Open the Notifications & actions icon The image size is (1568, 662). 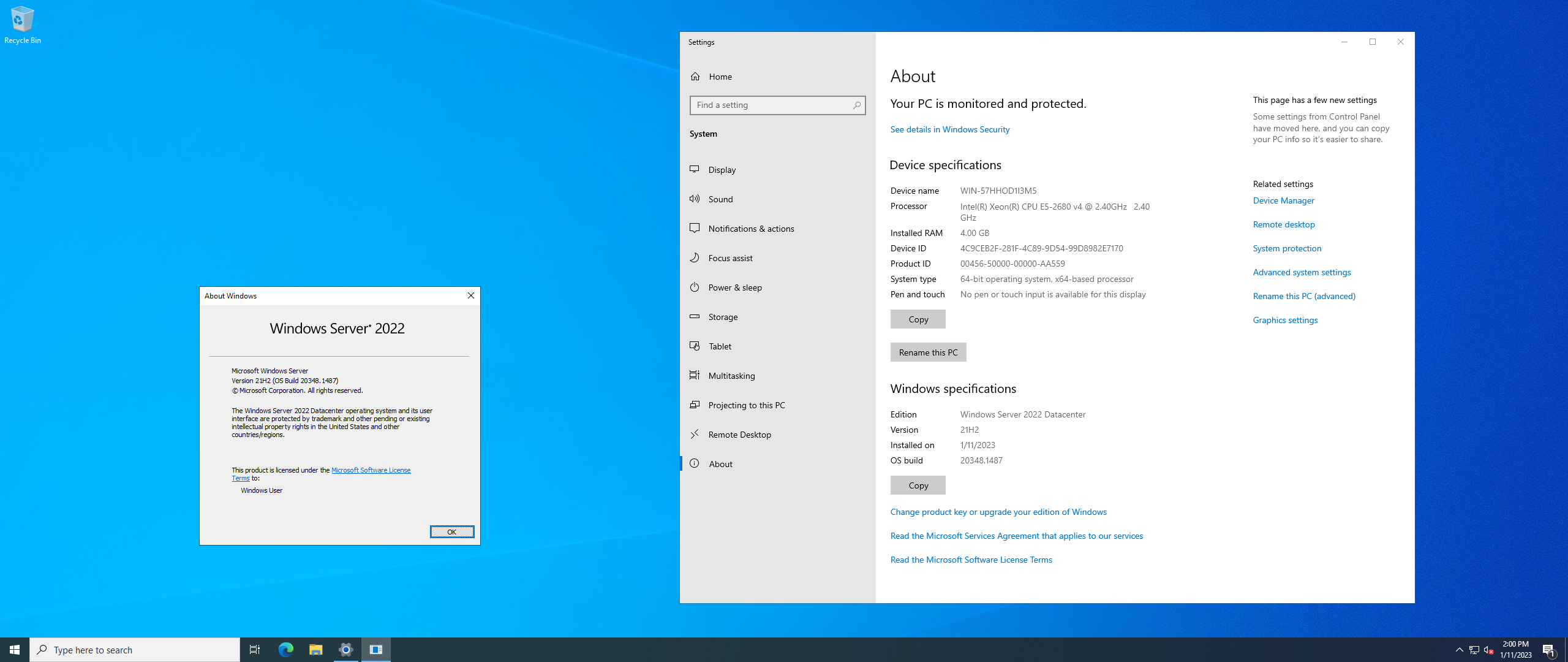coord(695,228)
